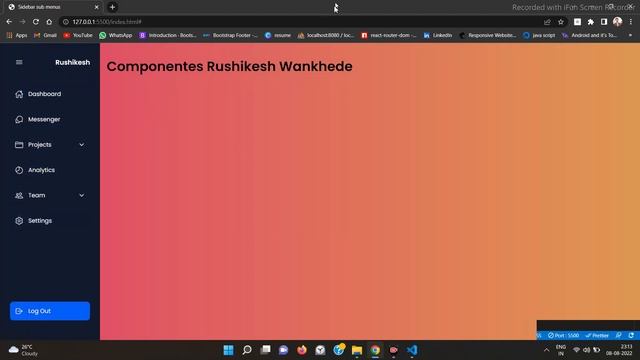Open Firefox from taskbar

(x=302, y=350)
